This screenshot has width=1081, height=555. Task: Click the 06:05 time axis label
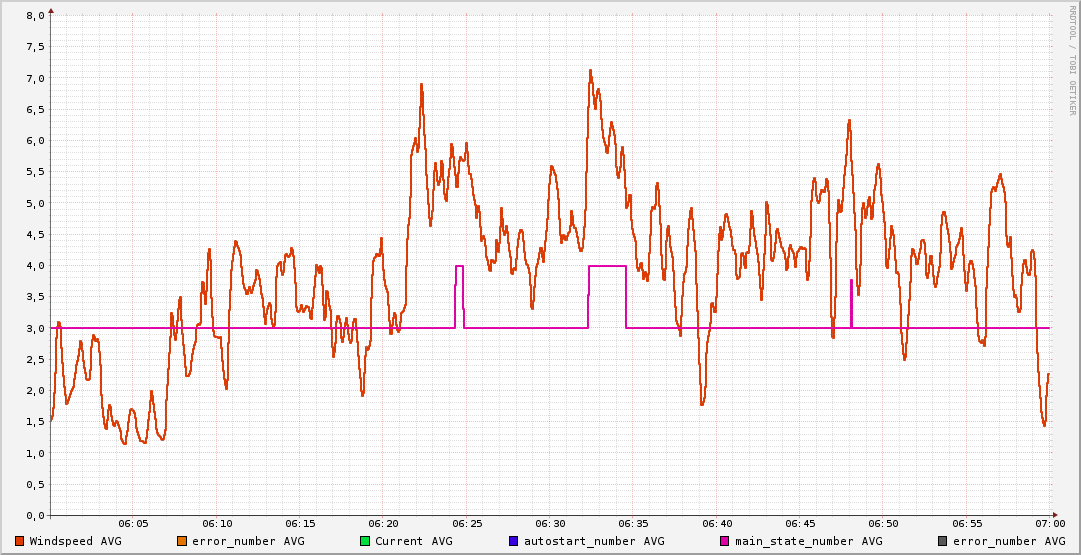click(x=133, y=523)
